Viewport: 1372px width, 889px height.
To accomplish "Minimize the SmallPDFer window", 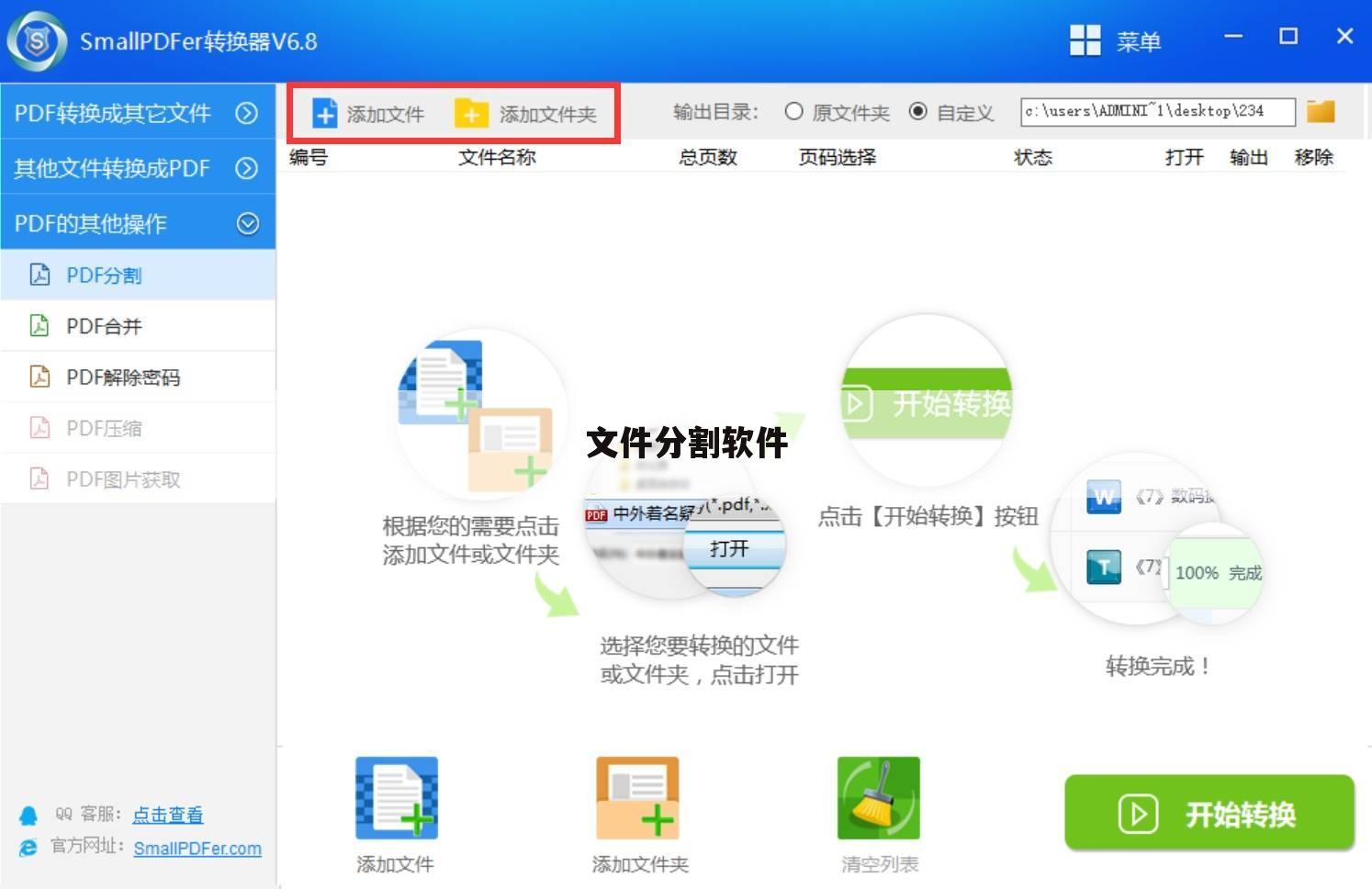I will (x=1233, y=37).
